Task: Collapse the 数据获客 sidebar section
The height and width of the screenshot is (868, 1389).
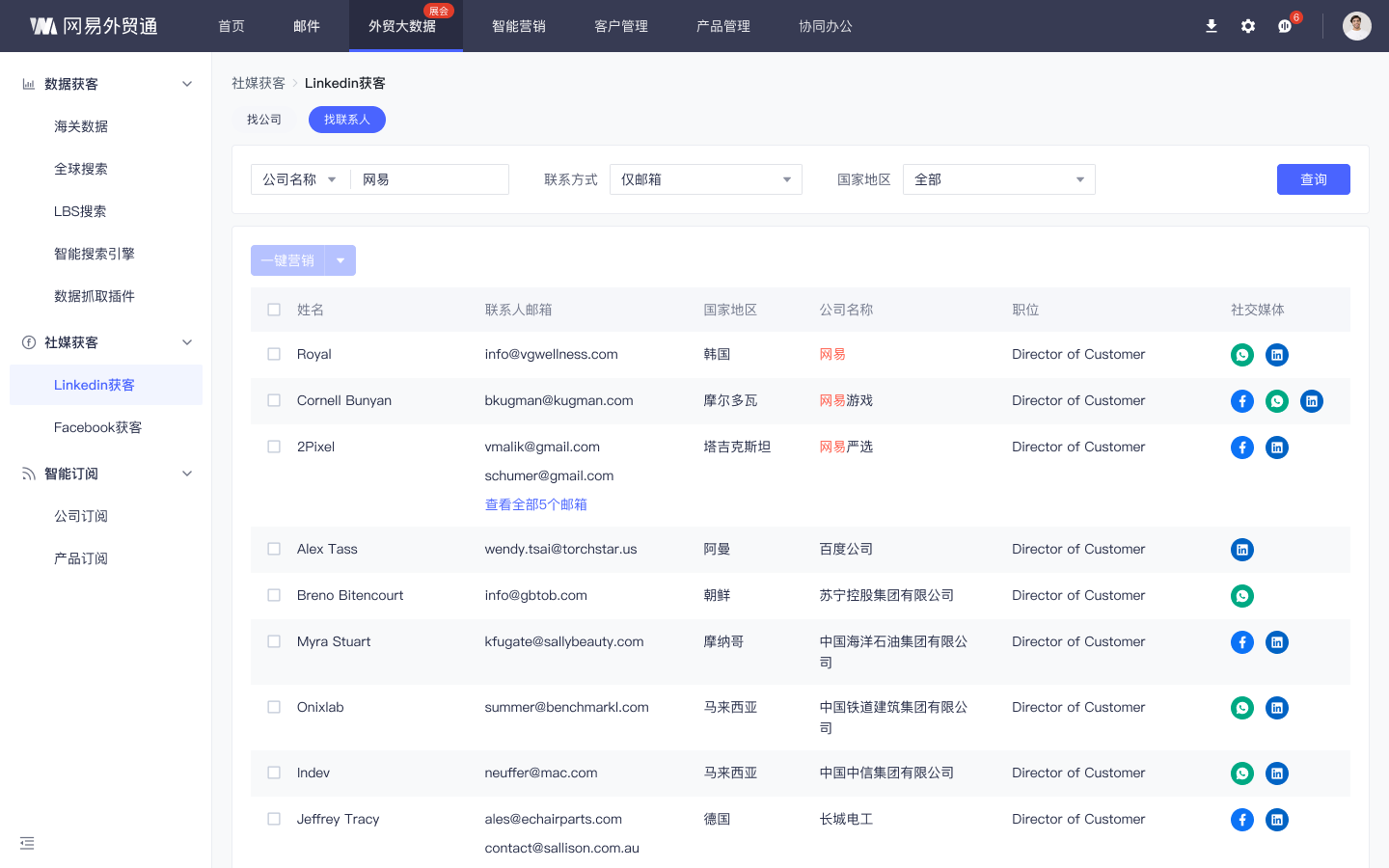Action: (x=187, y=84)
